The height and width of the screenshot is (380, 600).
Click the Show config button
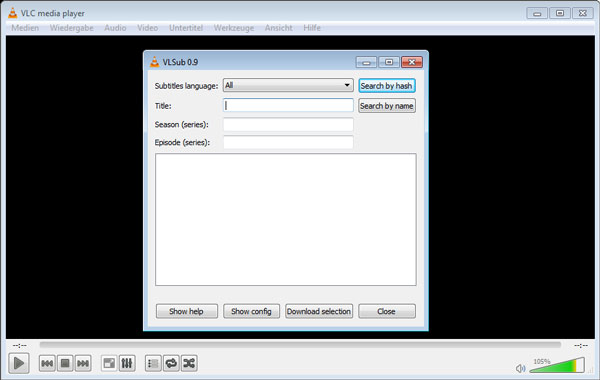pyautogui.click(x=251, y=311)
